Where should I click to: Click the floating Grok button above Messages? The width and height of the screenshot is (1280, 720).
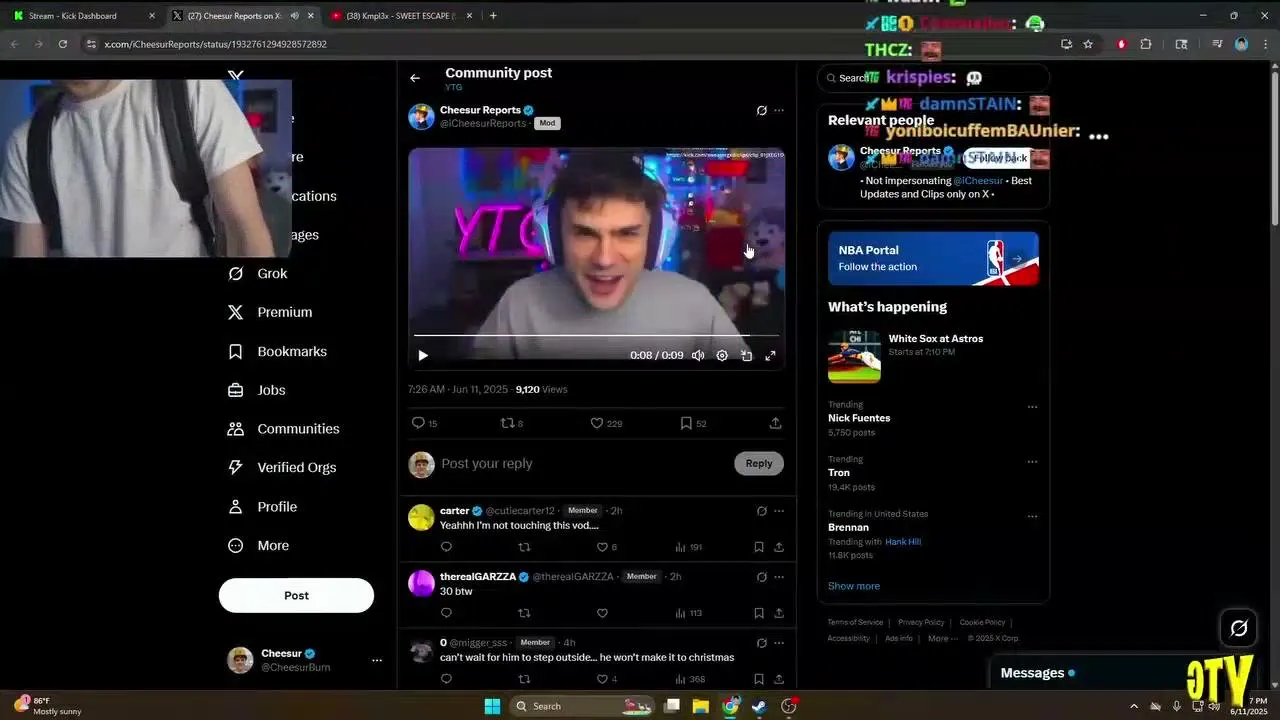click(1238, 628)
